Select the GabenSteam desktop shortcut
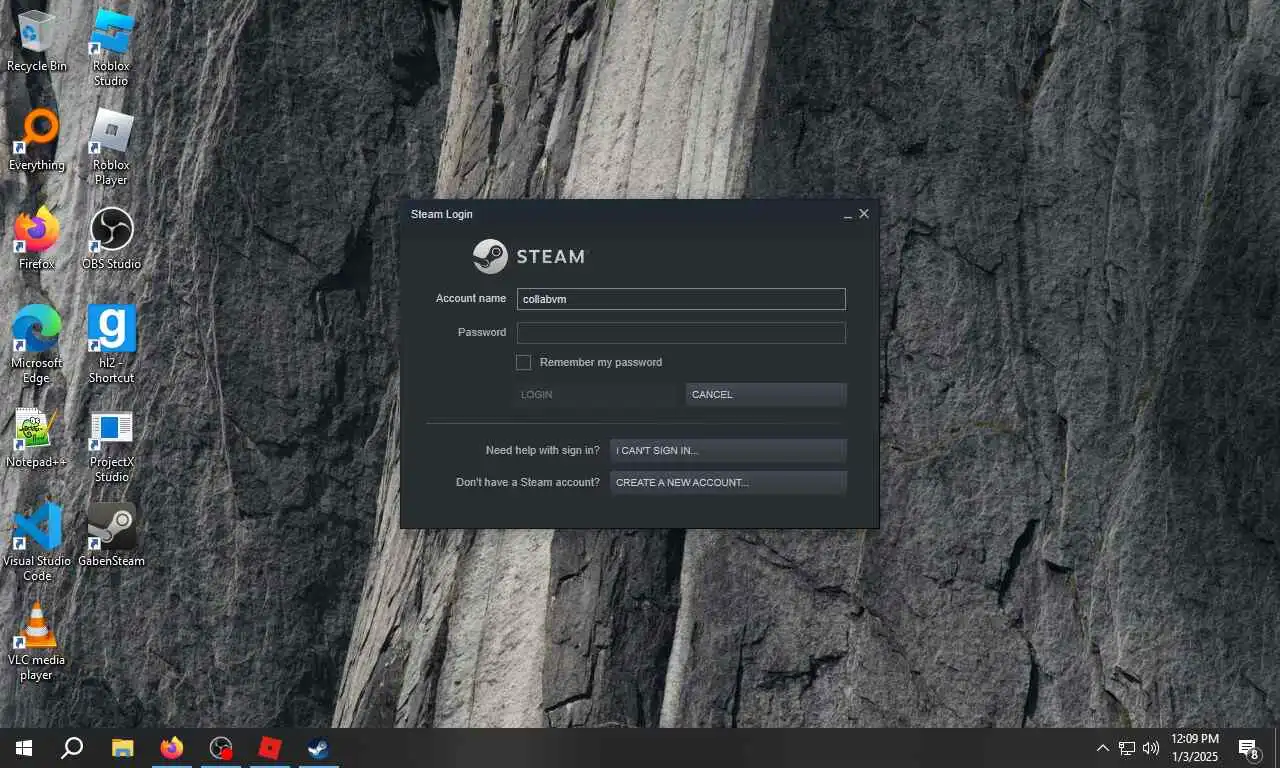Image resolution: width=1280 pixels, height=768 pixels. click(111, 536)
